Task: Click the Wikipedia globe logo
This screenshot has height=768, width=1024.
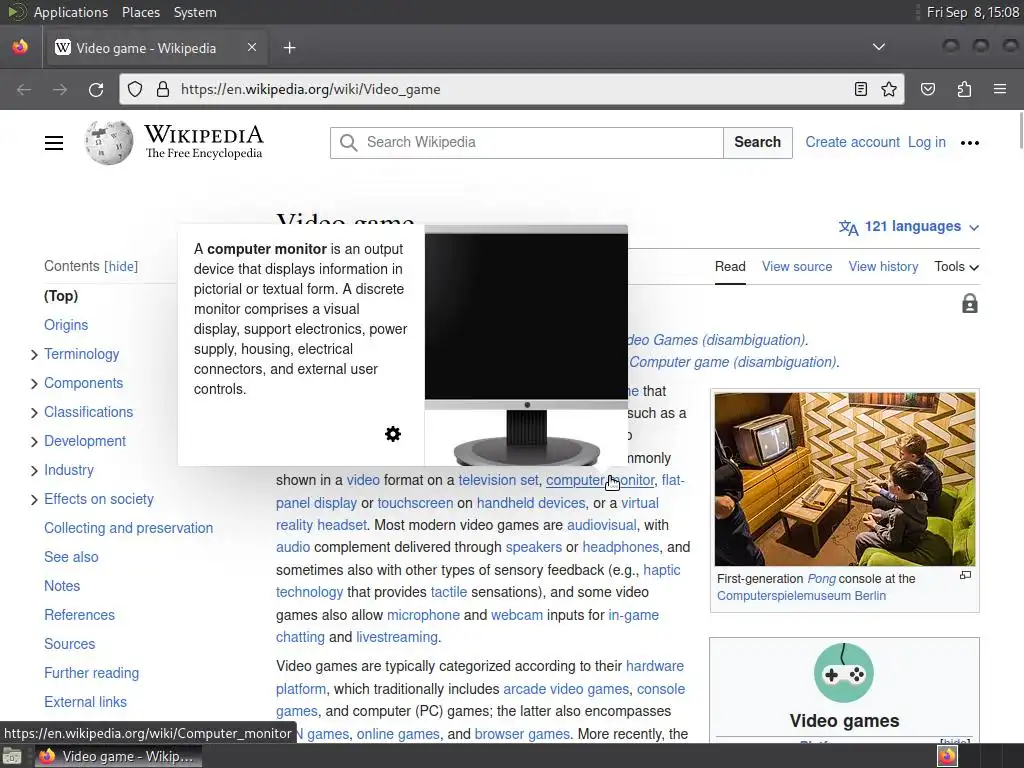Action: pos(108,142)
